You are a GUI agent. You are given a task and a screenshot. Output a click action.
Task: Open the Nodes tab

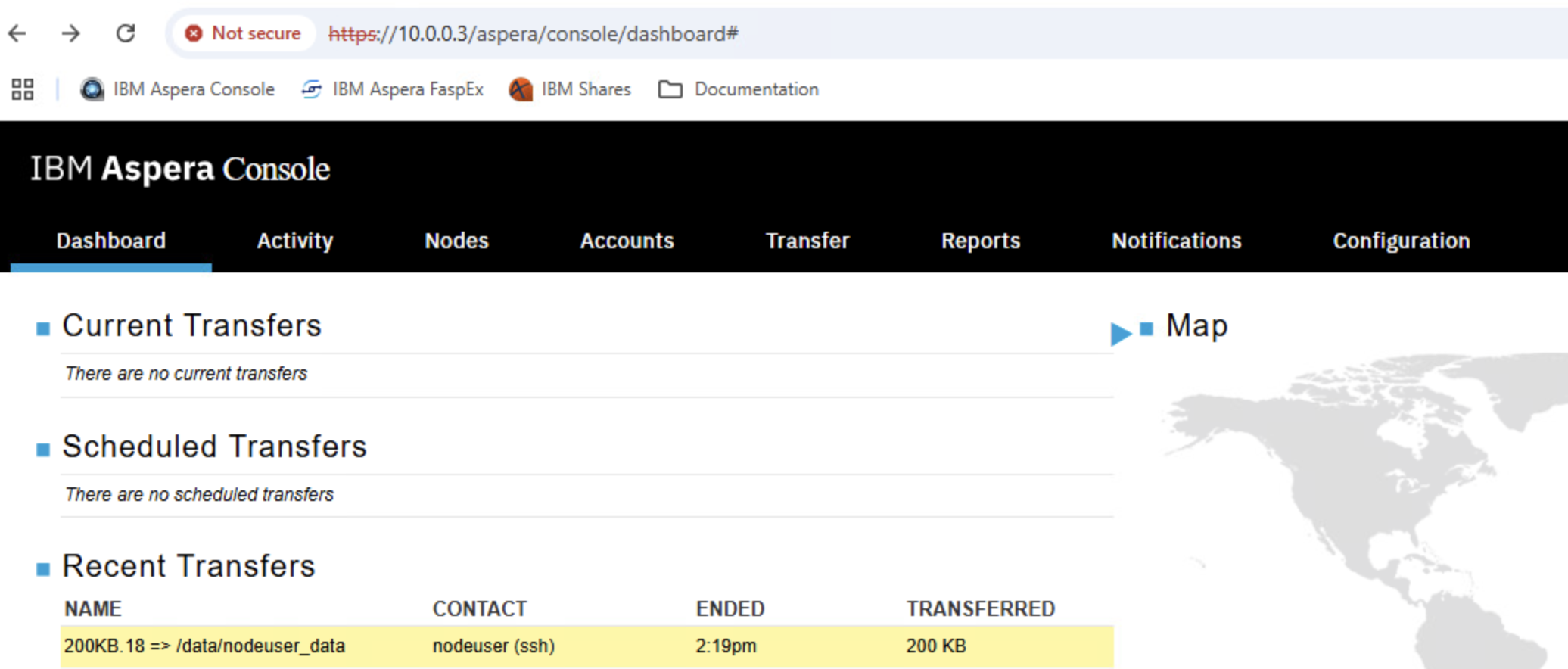(456, 241)
